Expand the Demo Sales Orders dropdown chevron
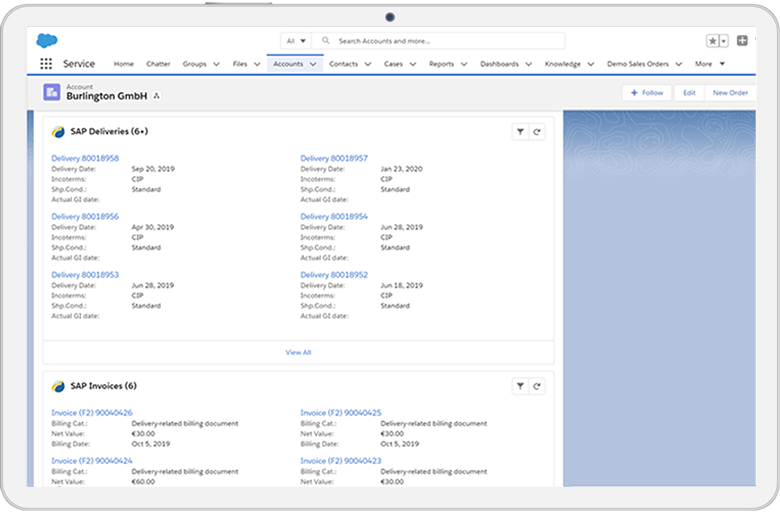This screenshot has height=513, width=780. pyautogui.click(x=679, y=64)
